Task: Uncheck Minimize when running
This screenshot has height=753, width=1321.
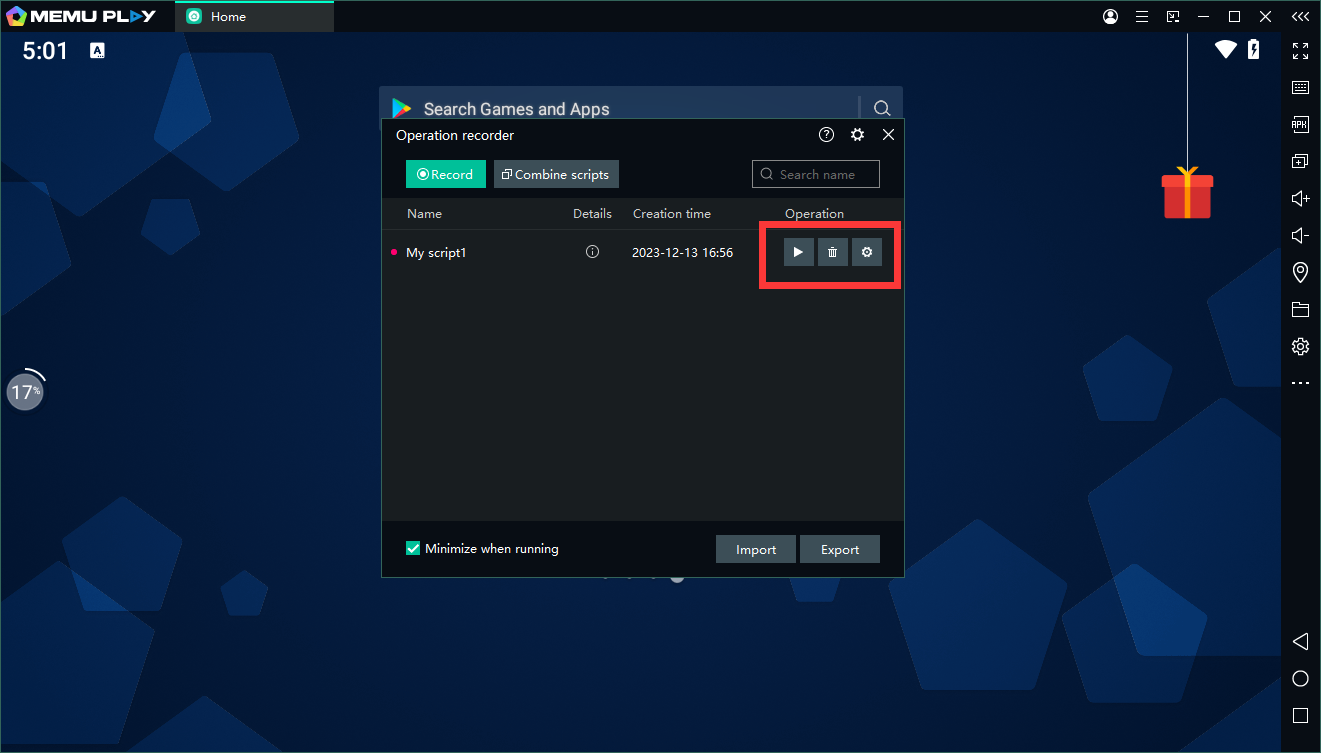Action: click(x=413, y=548)
